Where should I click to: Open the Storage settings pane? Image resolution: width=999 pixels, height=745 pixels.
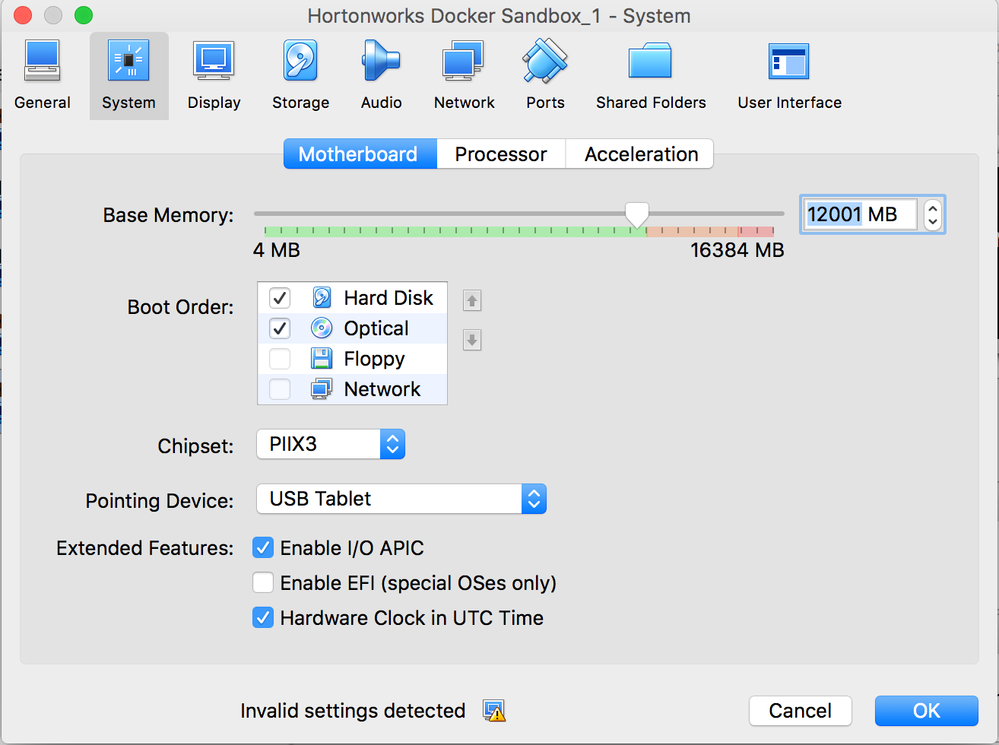[300, 75]
